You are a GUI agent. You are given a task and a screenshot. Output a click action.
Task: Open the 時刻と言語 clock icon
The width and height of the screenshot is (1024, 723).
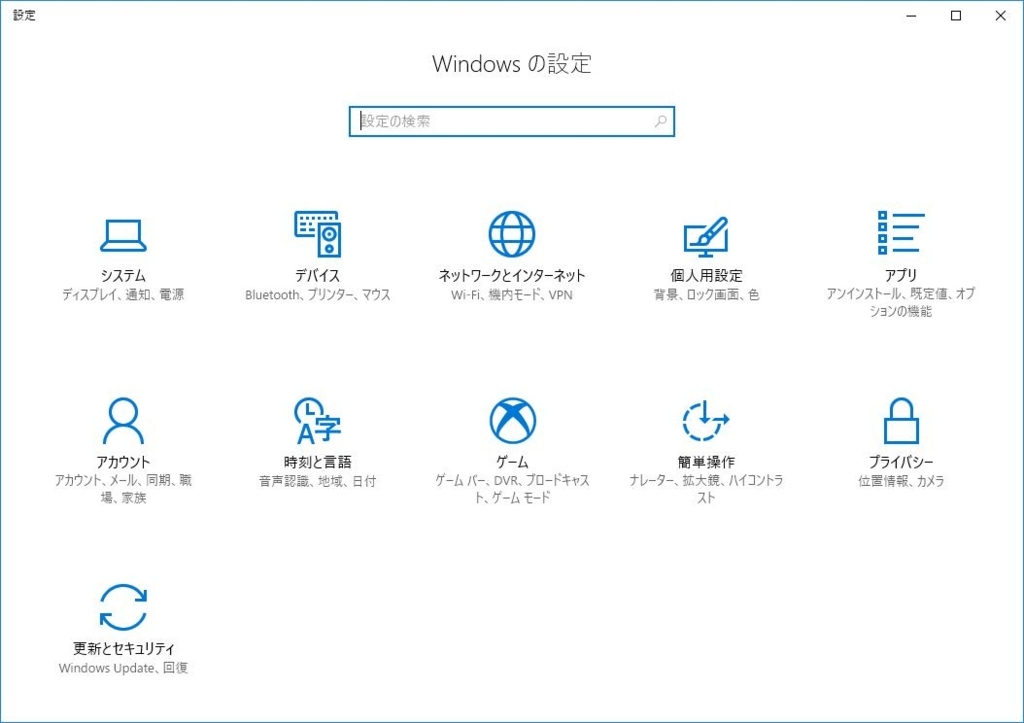click(317, 421)
